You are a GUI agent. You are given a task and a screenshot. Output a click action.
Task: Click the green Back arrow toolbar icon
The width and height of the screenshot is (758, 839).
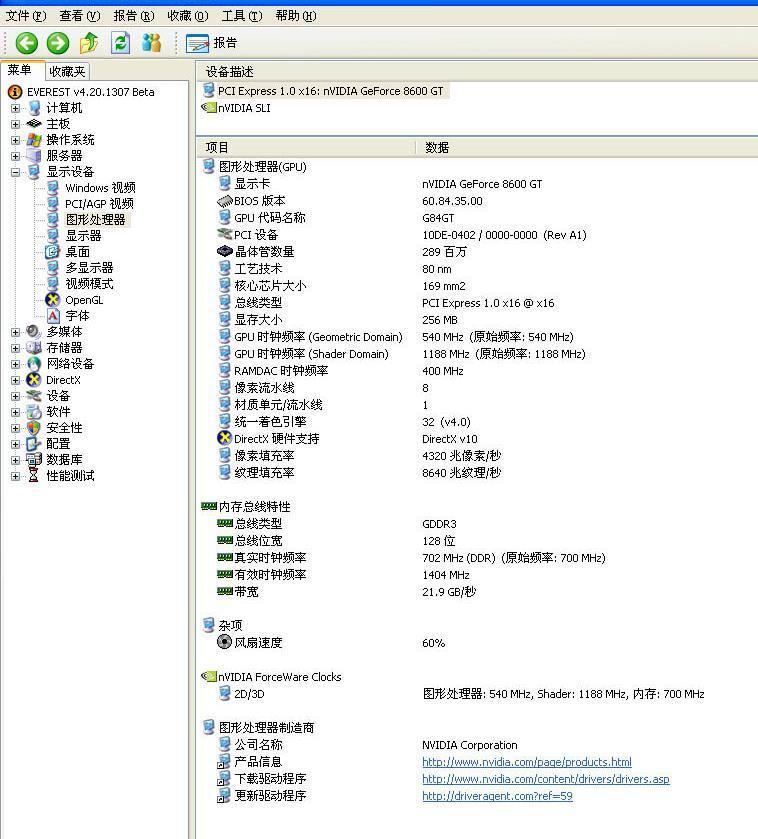pyautogui.click(x=26, y=42)
